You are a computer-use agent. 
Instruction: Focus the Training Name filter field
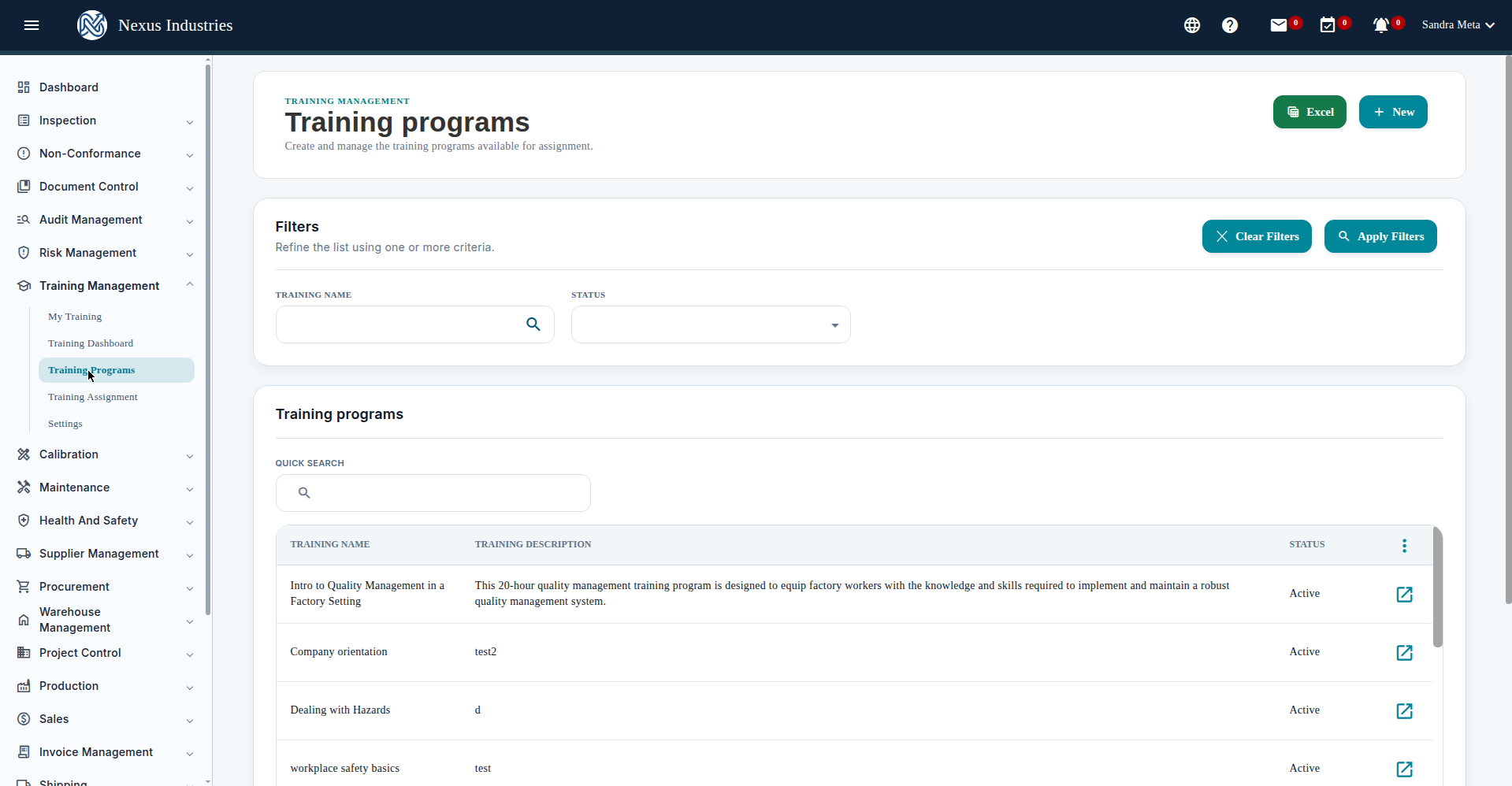[414, 324]
